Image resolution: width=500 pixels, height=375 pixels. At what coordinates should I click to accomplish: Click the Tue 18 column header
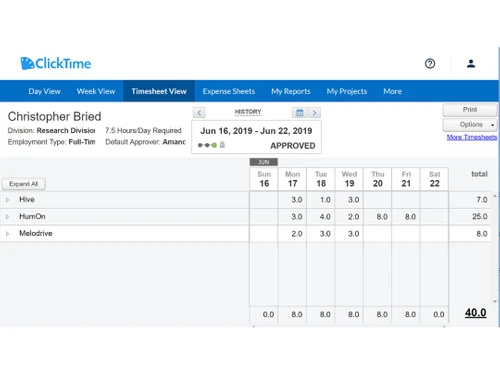click(x=321, y=179)
